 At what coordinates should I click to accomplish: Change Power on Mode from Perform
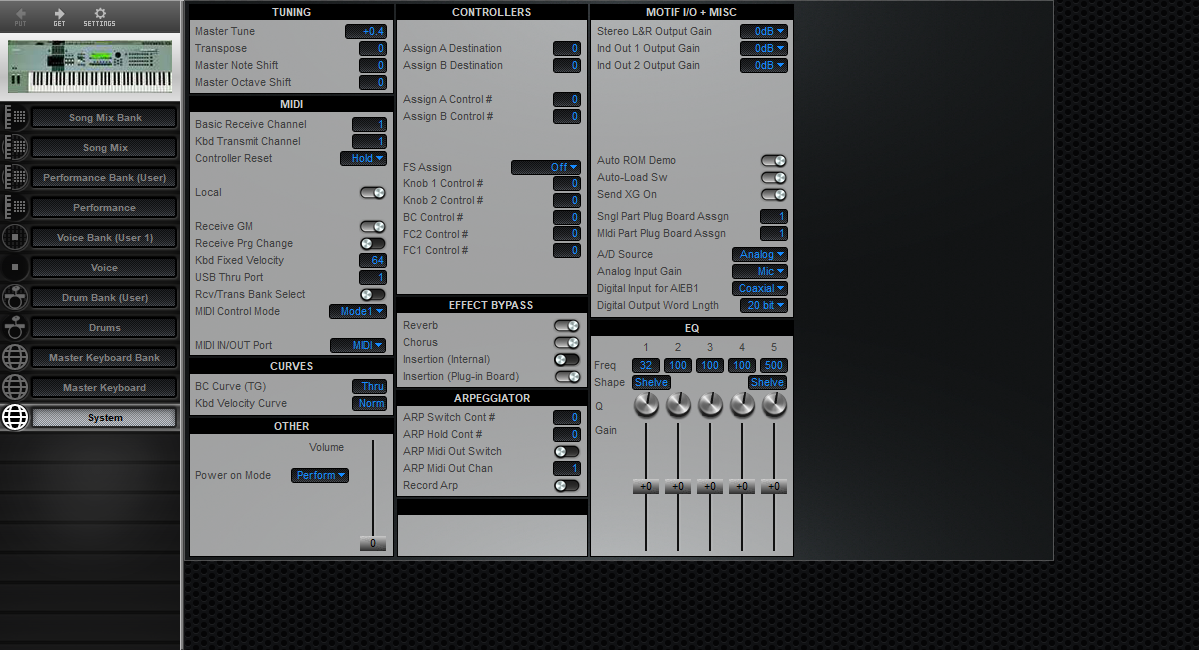[319, 475]
